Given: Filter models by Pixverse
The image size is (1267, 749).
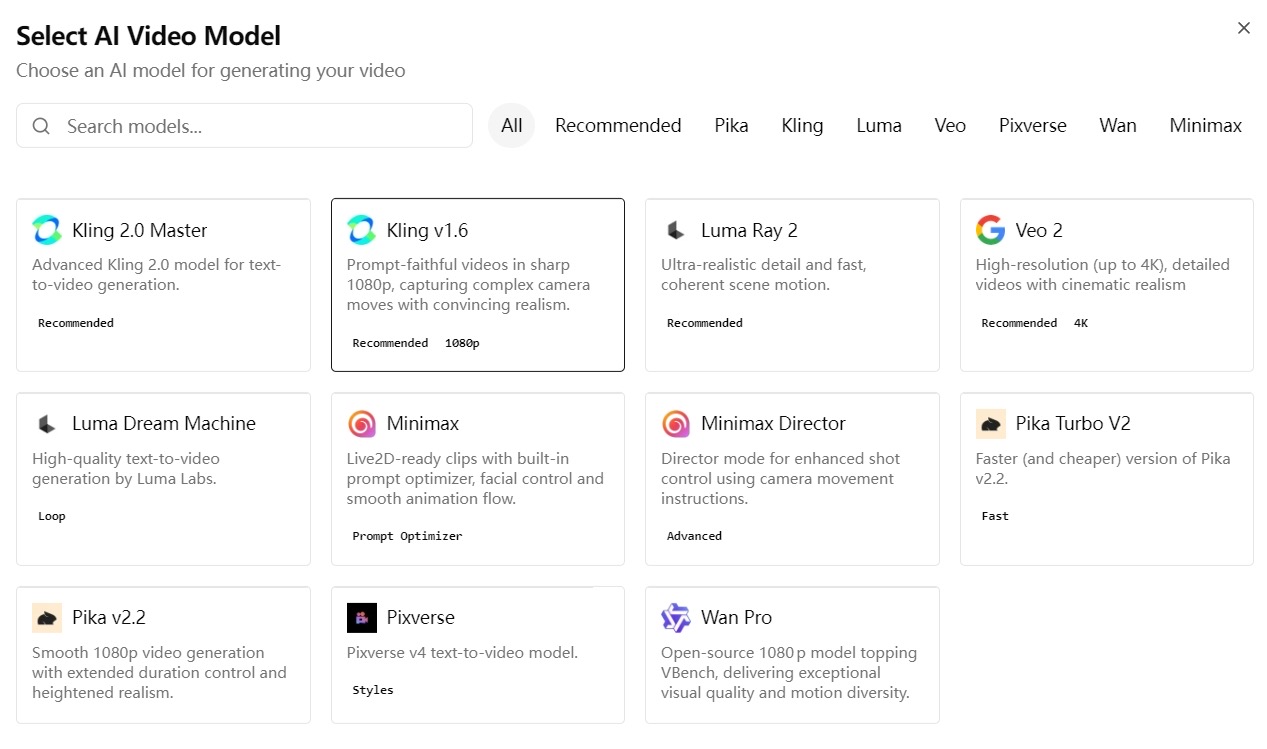Looking at the screenshot, I should pos(1032,126).
